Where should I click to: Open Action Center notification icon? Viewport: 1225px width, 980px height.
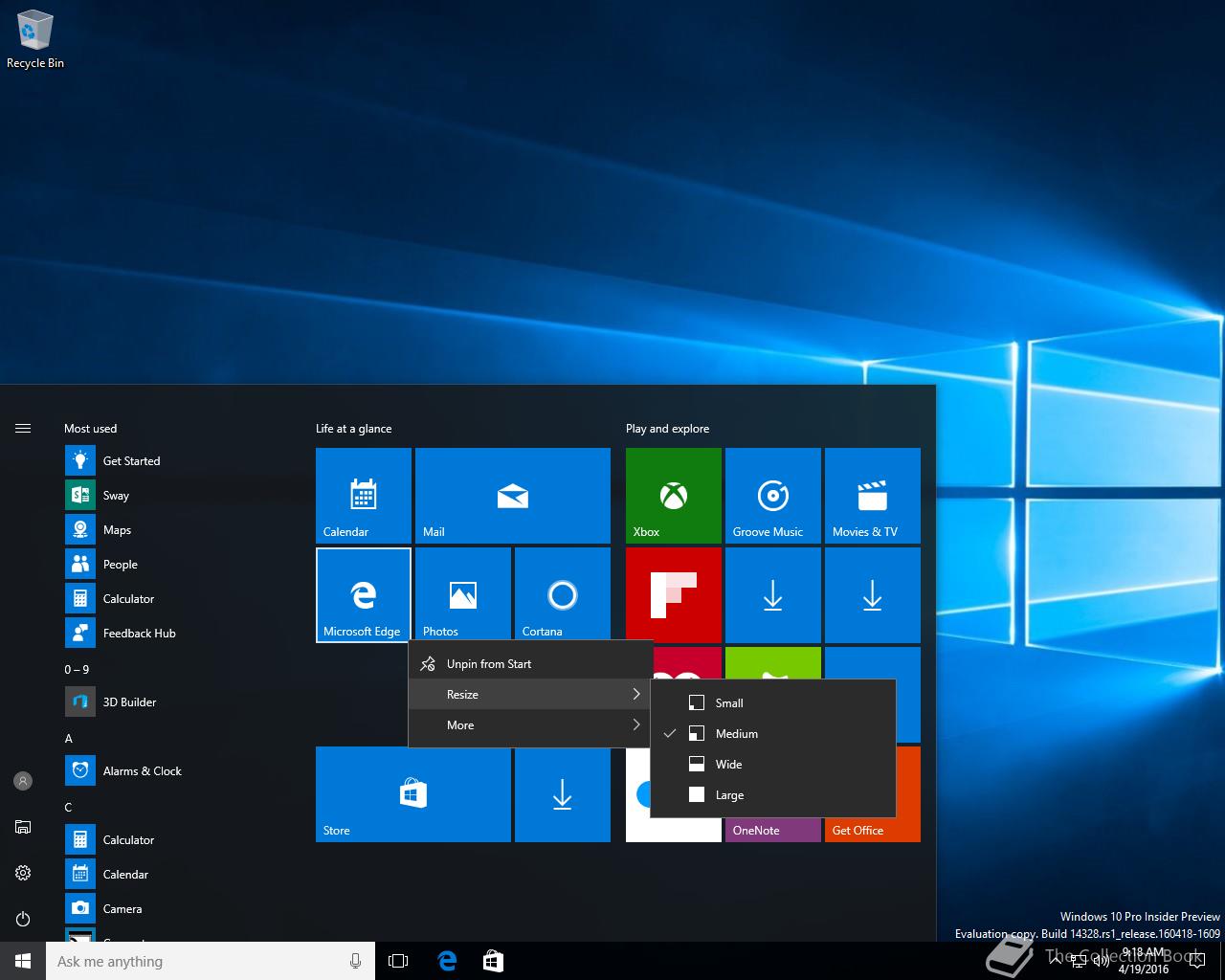point(1199,961)
